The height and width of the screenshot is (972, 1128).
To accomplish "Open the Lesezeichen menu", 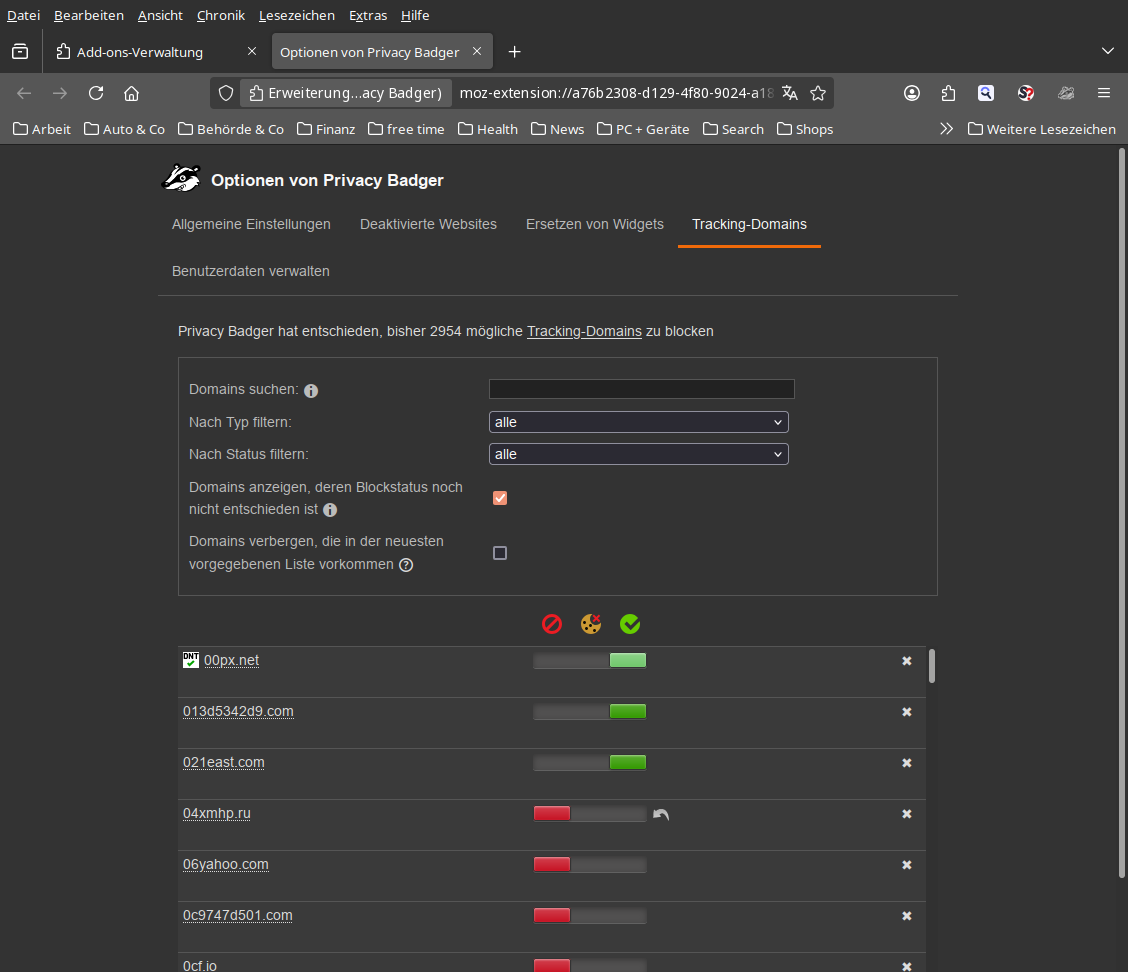I will click(297, 15).
